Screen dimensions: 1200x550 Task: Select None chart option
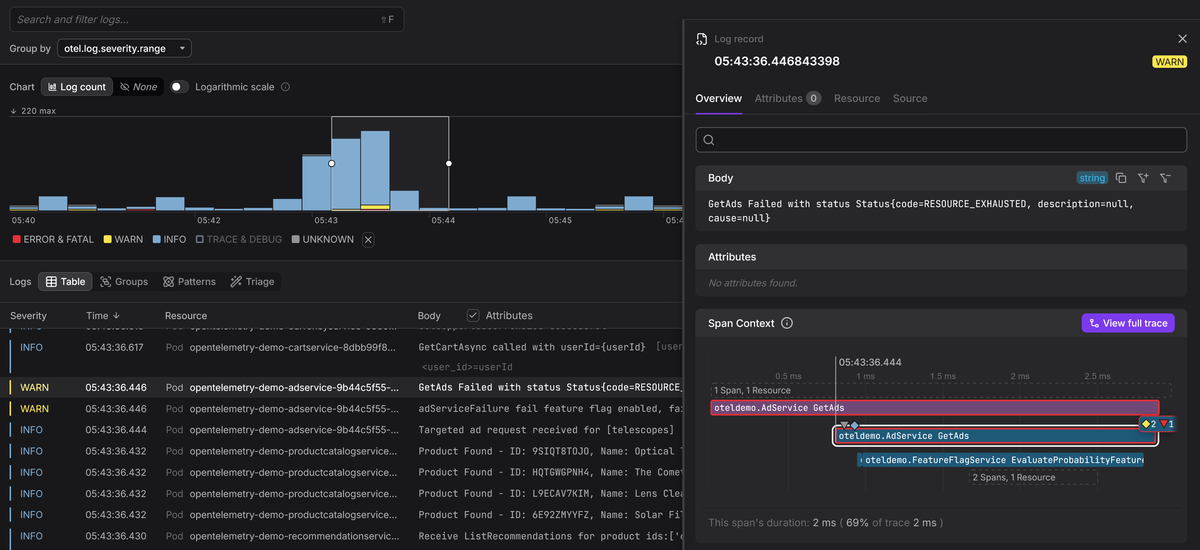138,87
